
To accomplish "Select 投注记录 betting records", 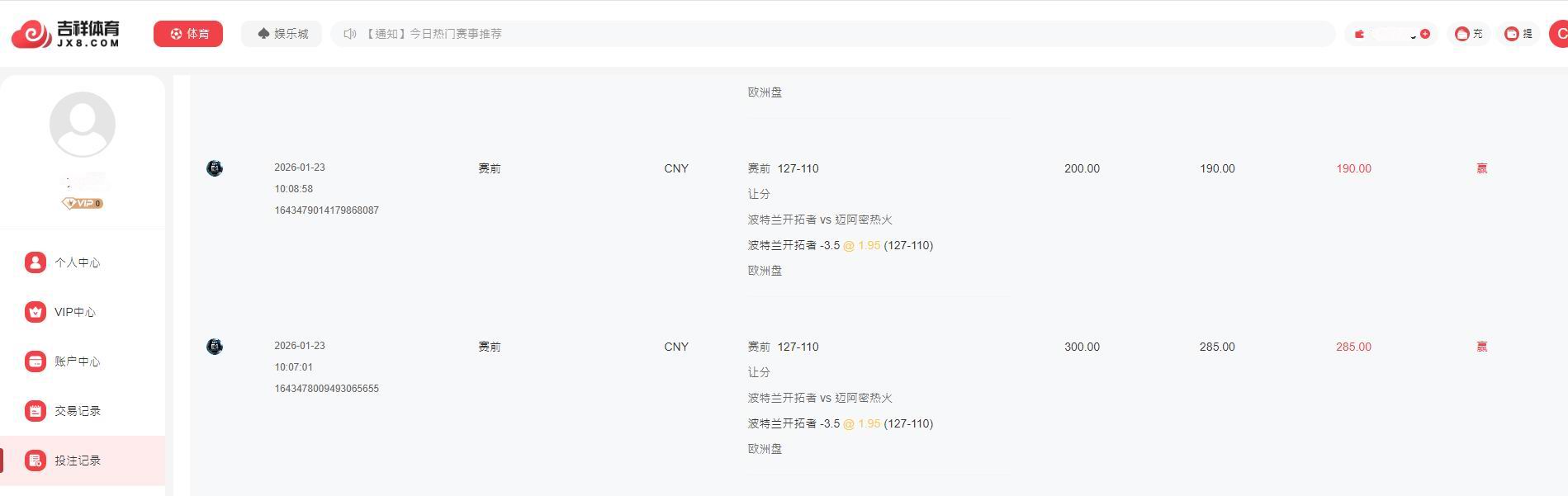I will pyautogui.click(x=77, y=461).
